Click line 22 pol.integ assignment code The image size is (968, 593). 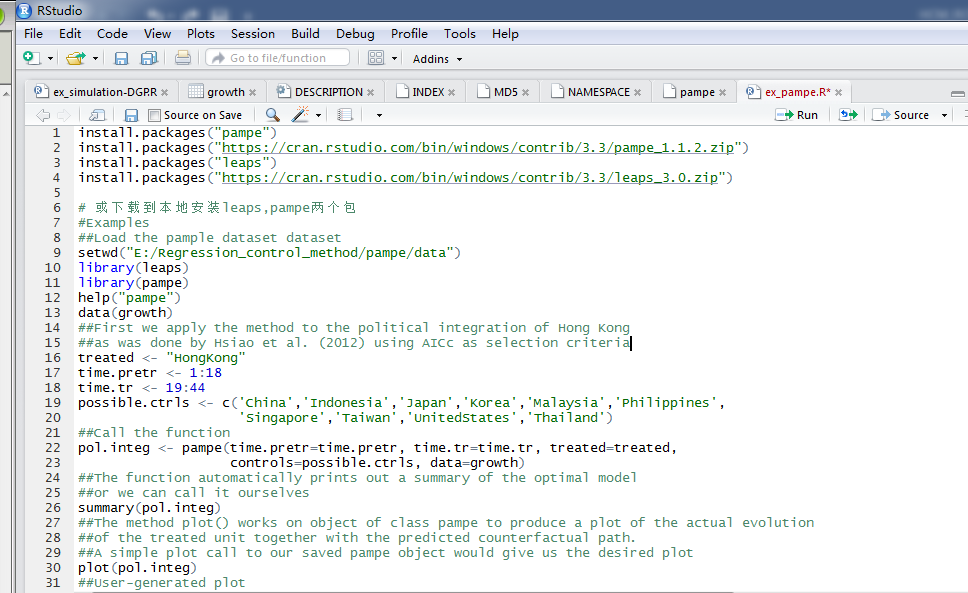point(377,447)
